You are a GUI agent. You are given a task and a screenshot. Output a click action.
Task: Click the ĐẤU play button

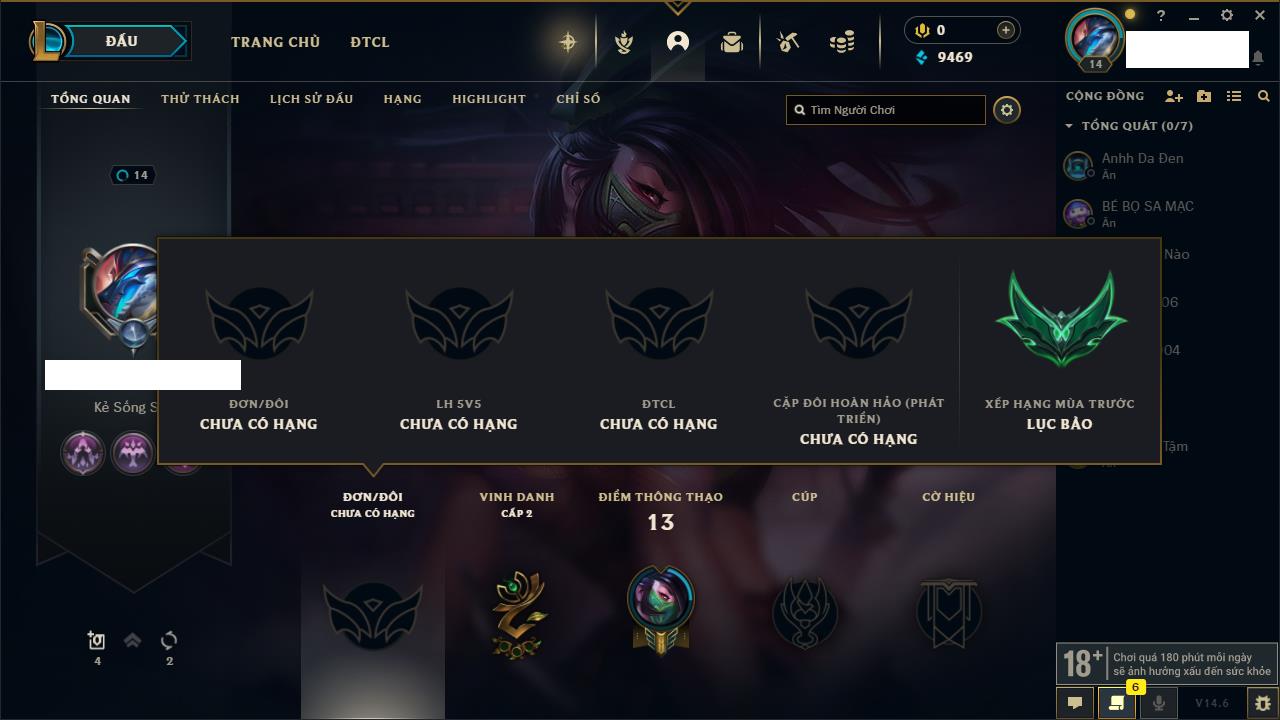pos(121,41)
